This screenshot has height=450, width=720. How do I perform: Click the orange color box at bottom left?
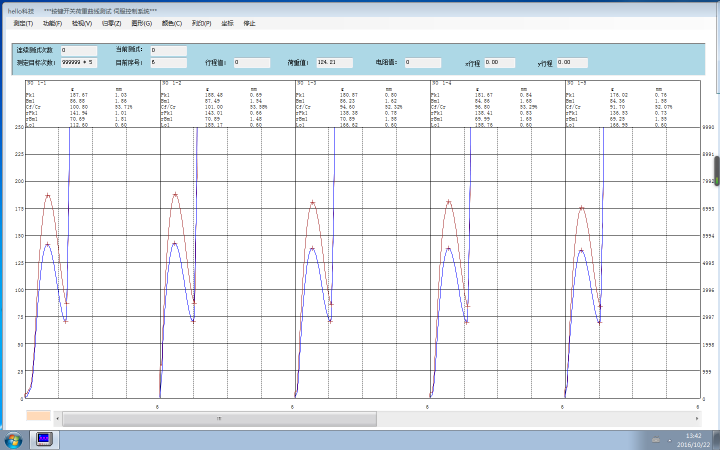pos(38,414)
